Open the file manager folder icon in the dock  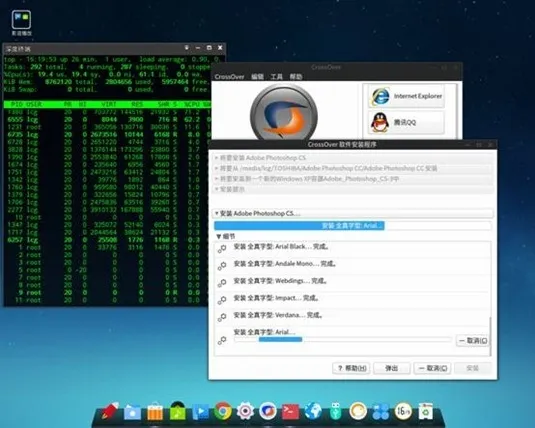click(132, 412)
